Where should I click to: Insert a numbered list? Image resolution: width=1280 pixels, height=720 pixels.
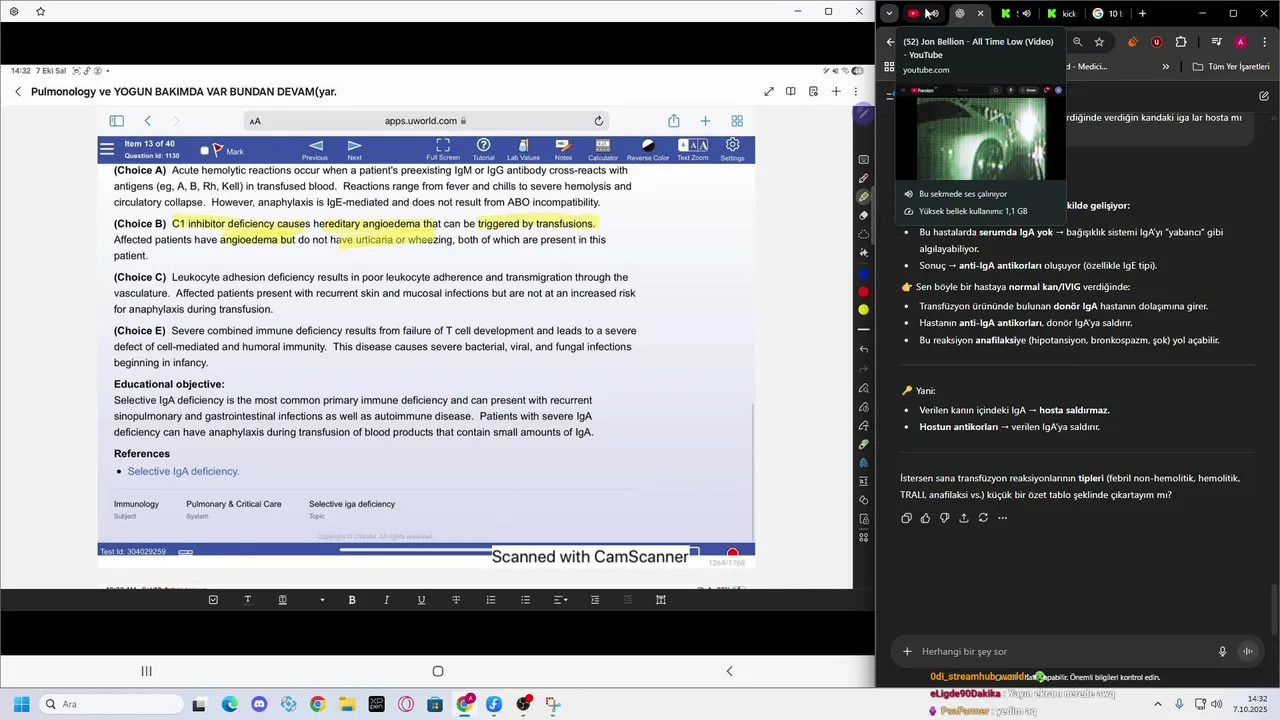(491, 600)
